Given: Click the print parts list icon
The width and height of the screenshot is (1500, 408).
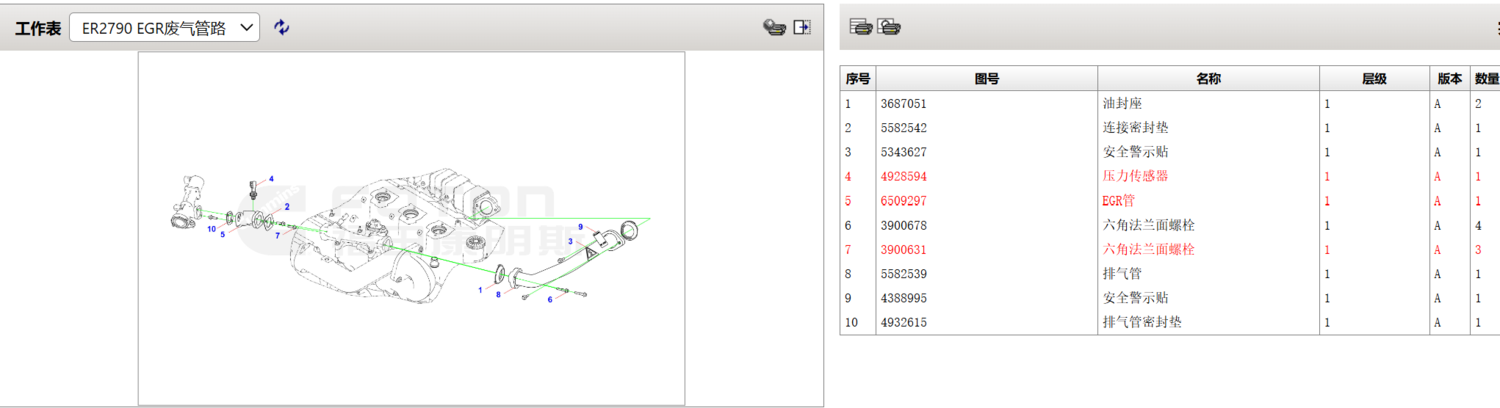Looking at the screenshot, I should pos(860,28).
